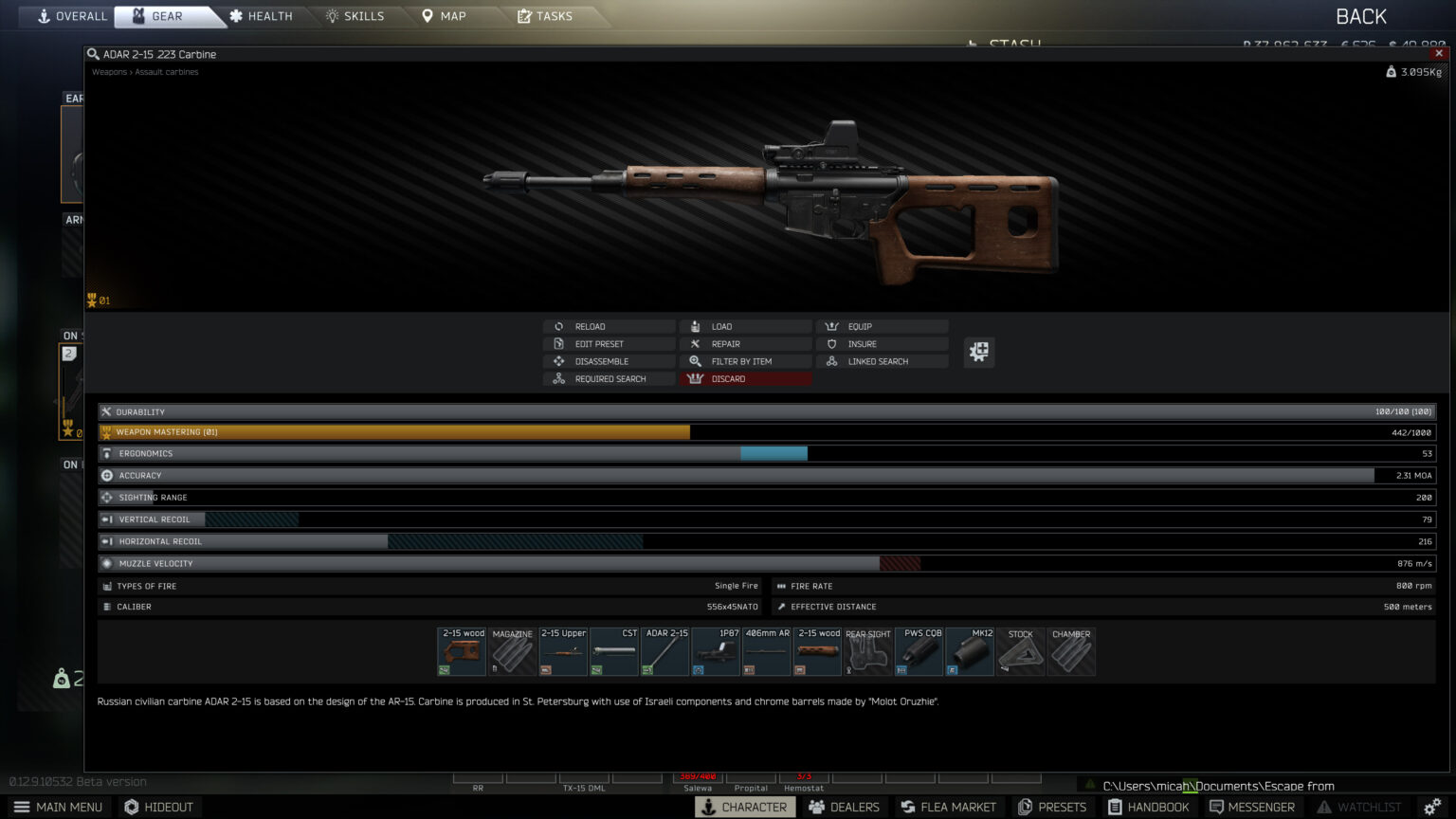
Task: Choose Edit Preset action
Action: (610, 344)
